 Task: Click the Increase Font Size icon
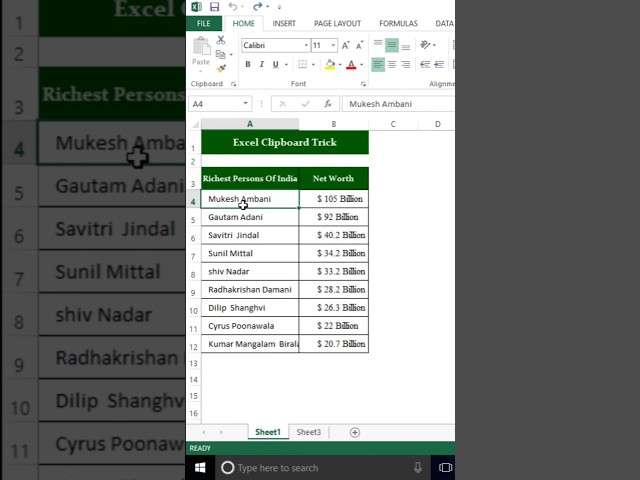[x=345, y=45]
